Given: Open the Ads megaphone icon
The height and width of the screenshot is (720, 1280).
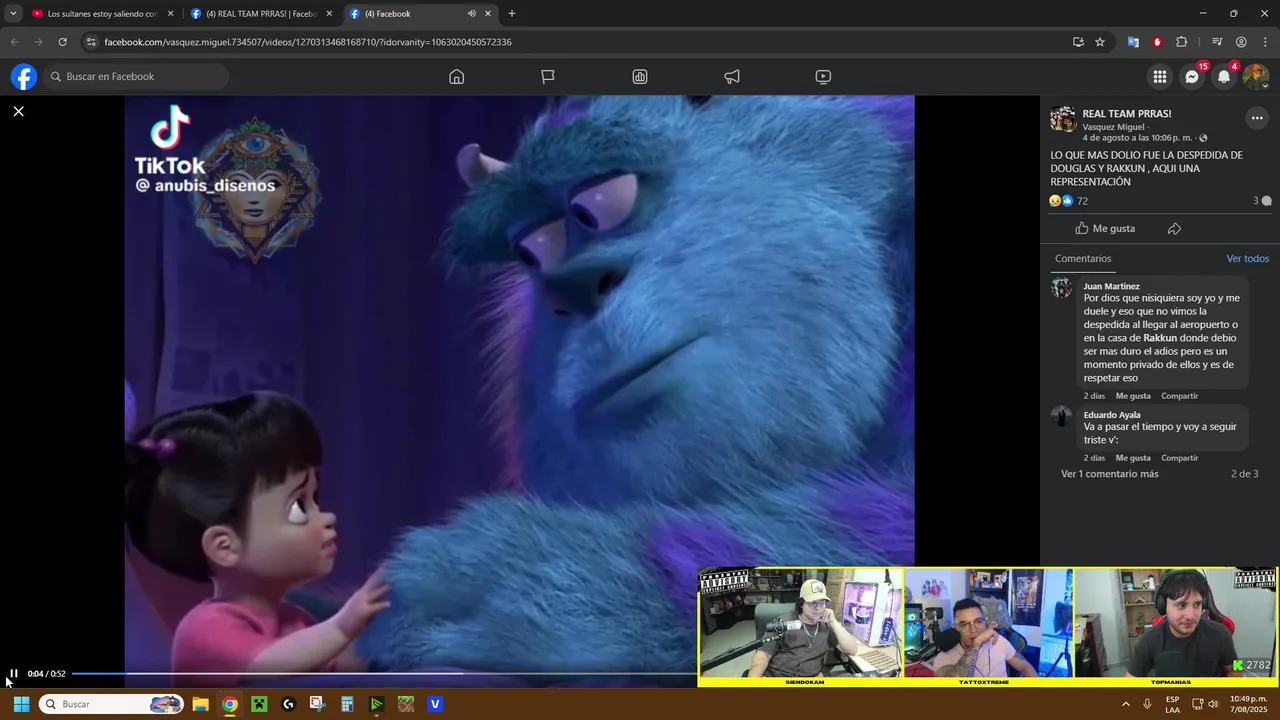Looking at the screenshot, I should pyautogui.click(x=732, y=77).
